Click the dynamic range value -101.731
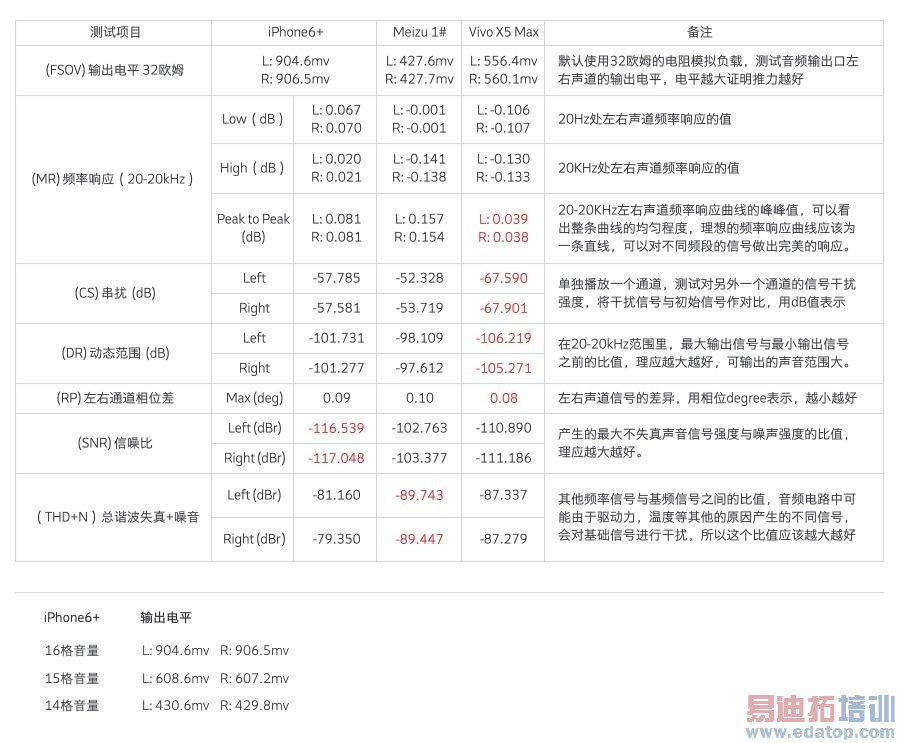 click(x=336, y=338)
